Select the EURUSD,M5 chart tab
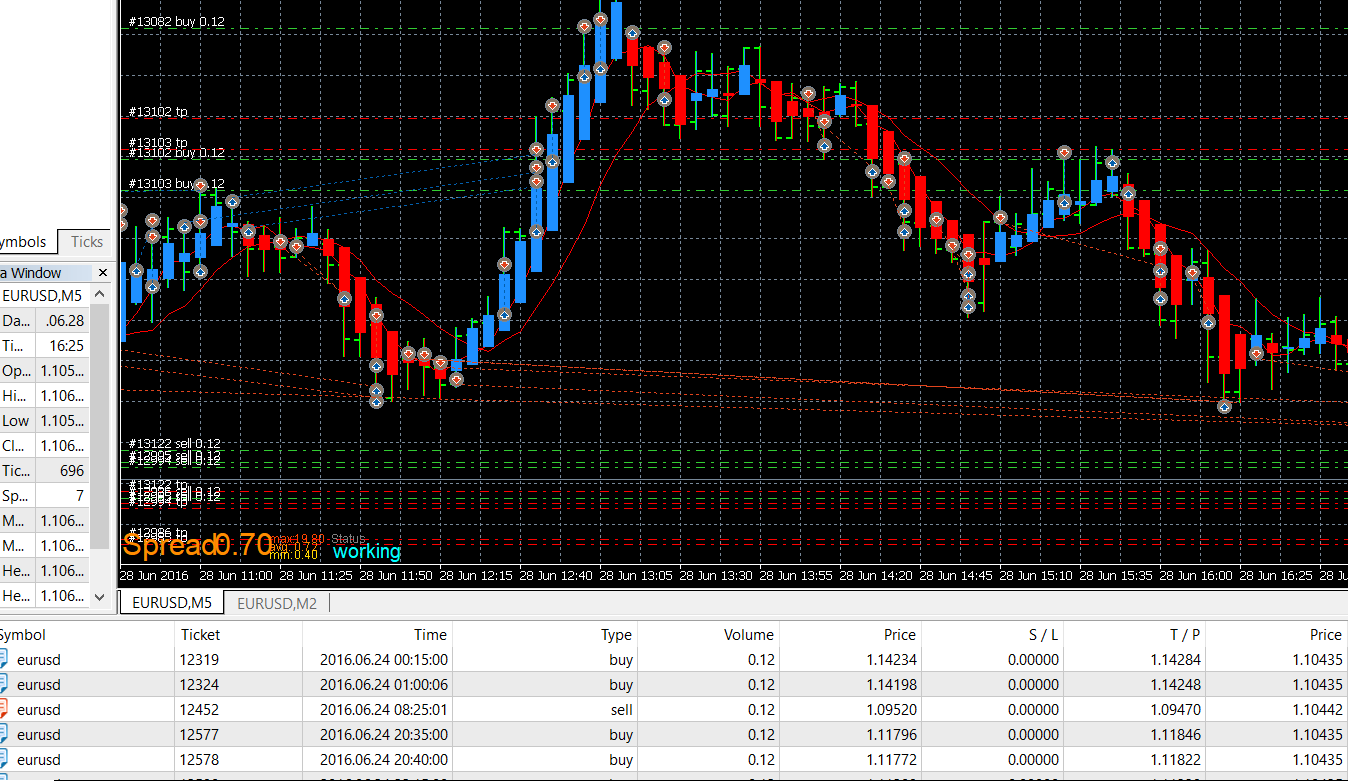 [172, 603]
